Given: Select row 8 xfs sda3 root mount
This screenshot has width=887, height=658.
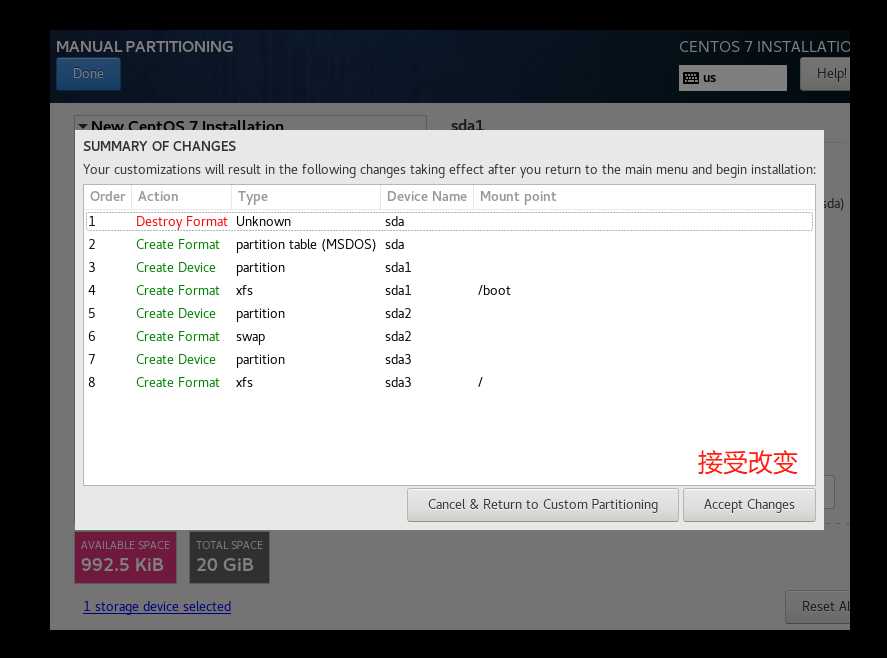Looking at the screenshot, I should click(x=449, y=382).
